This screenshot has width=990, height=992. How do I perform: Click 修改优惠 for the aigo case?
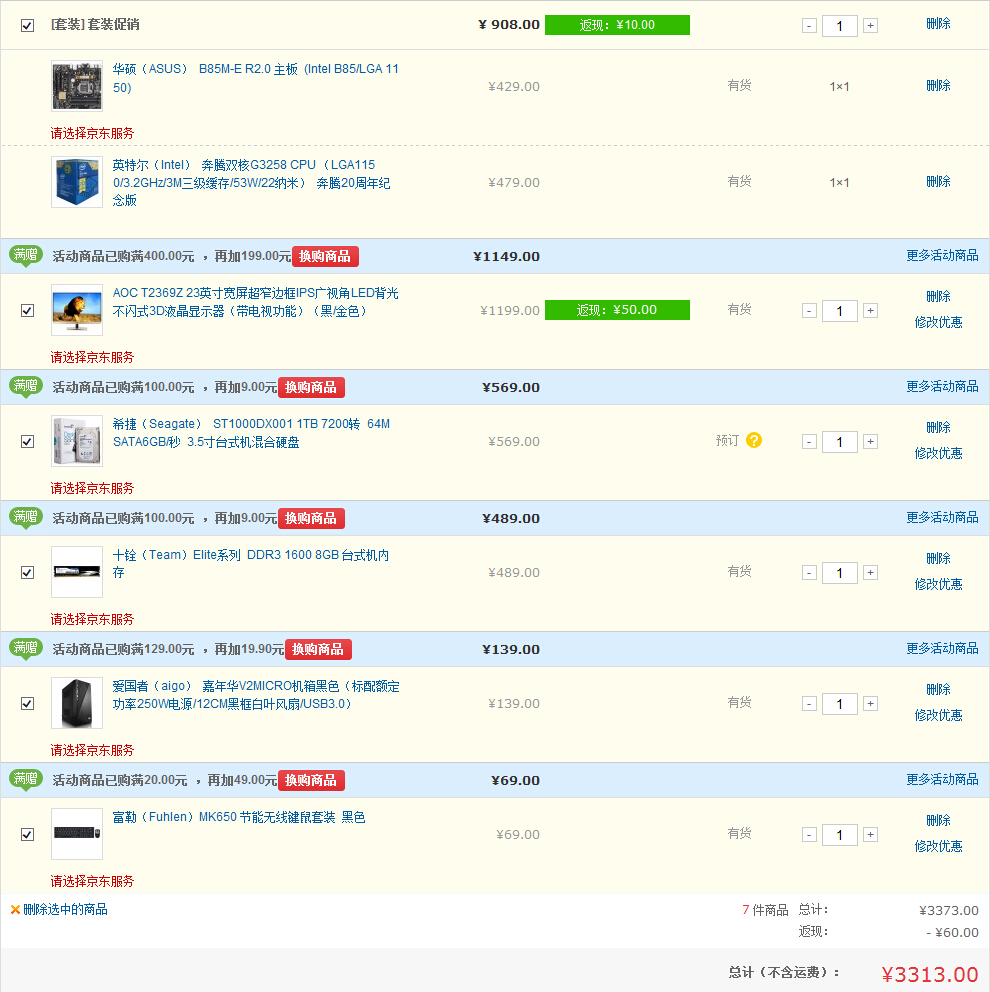(x=938, y=715)
